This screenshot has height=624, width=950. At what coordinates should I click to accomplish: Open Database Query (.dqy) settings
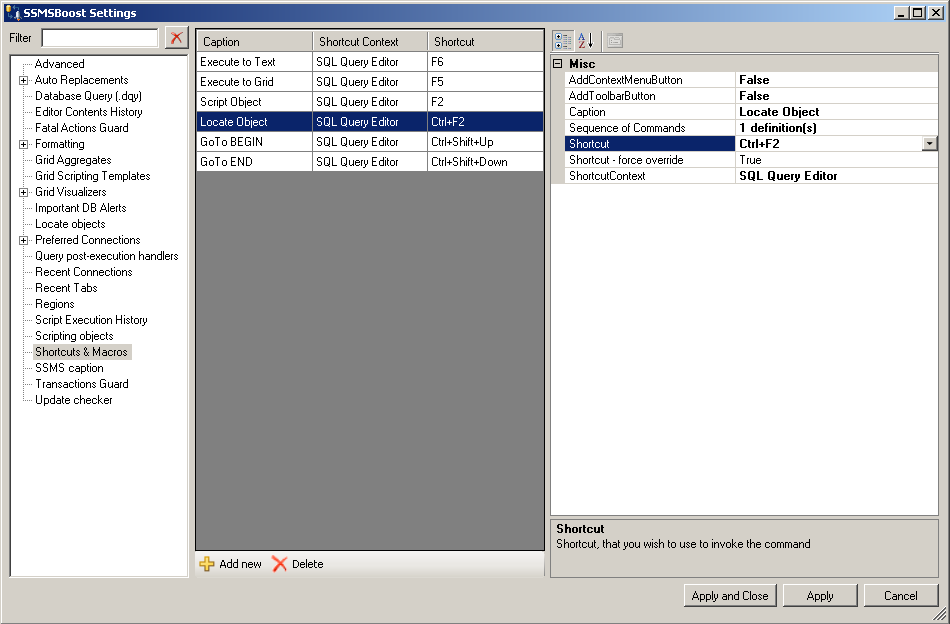pyautogui.click(x=88, y=96)
